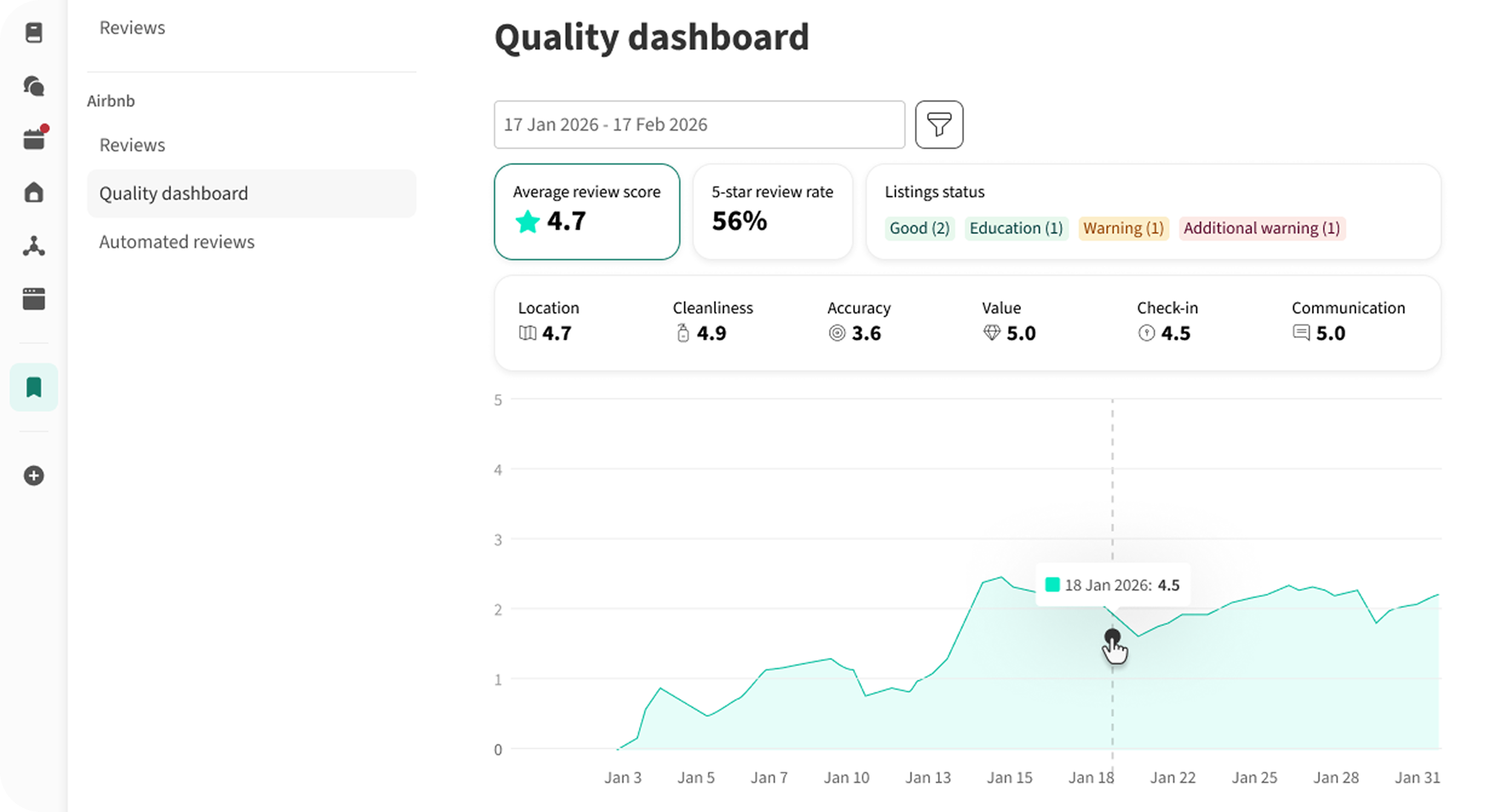Open Automated reviews menu item
The width and height of the screenshot is (1500, 812).
[x=177, y=242]
